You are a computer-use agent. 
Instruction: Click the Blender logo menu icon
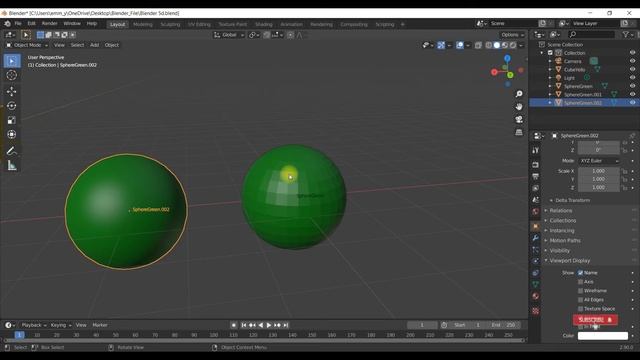point(7,24)
